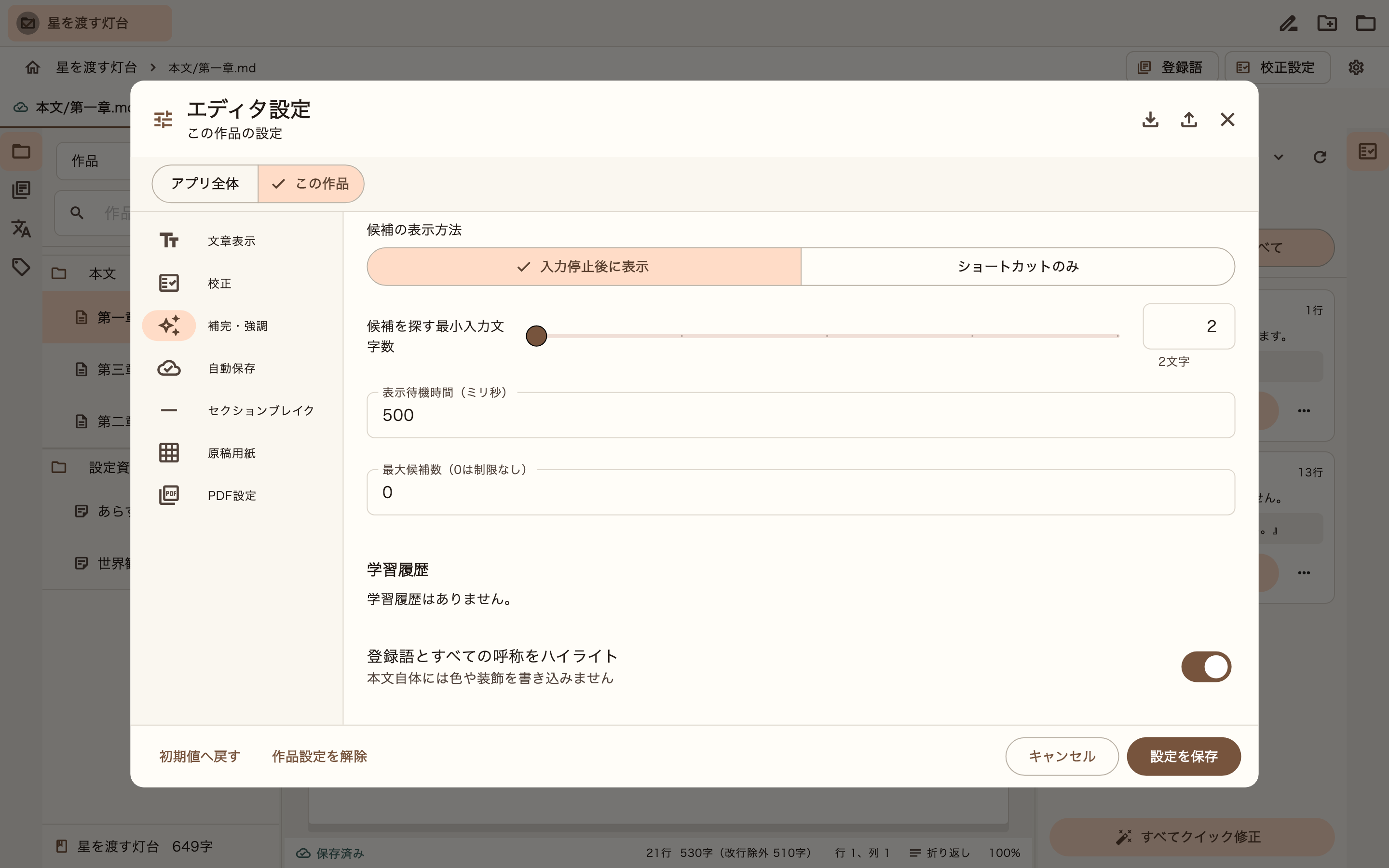
Task: Click the proofreading panel icon on right rail
Action: click(x=1367, y=151)
